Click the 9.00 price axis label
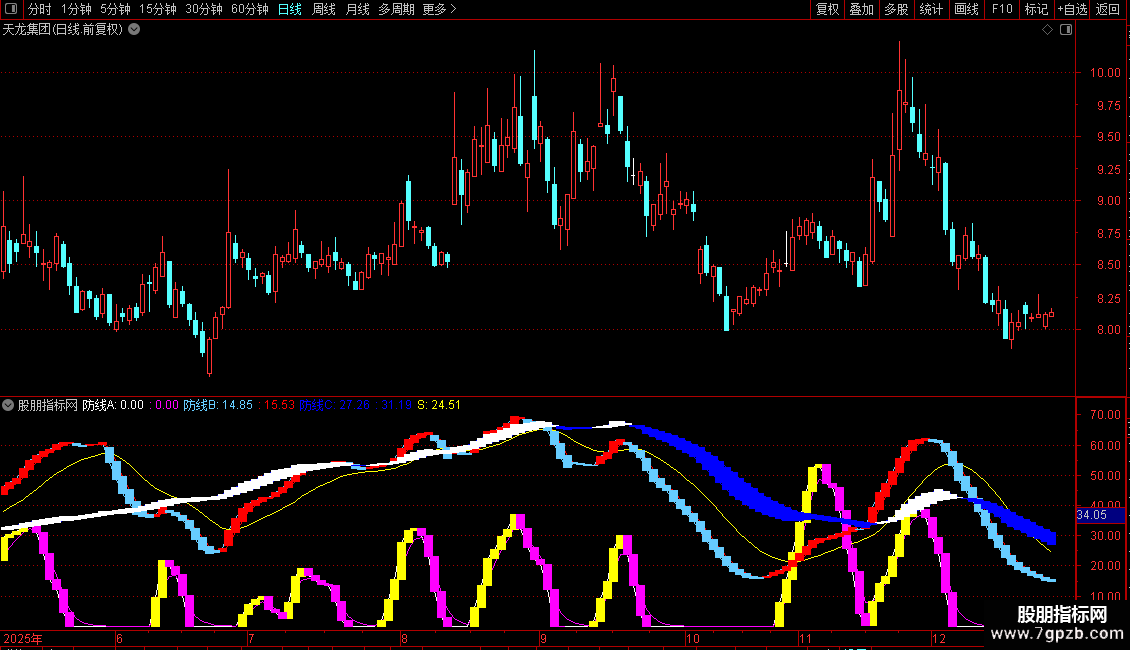 [x=1108, y=201]
